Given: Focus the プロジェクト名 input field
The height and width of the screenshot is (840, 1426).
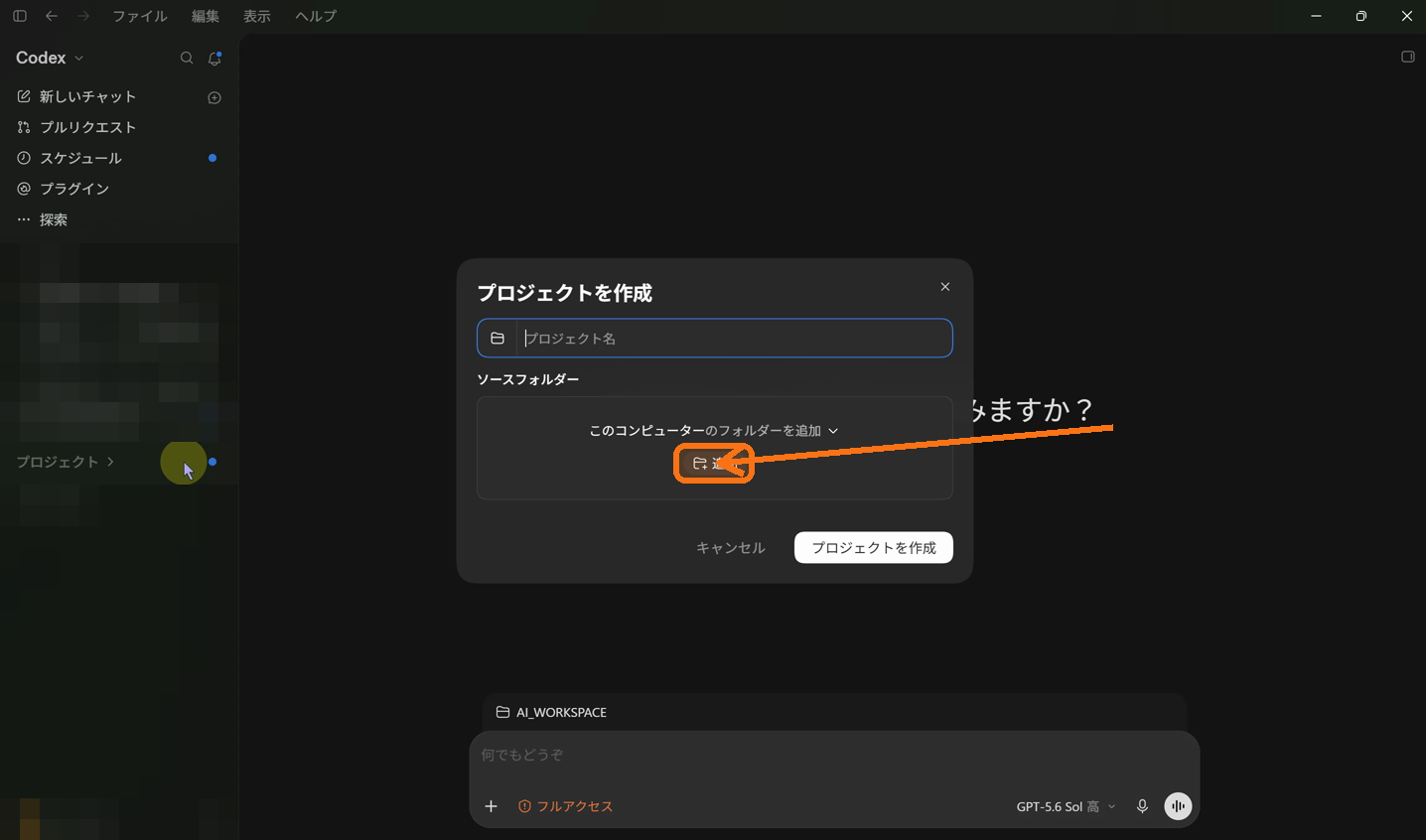Looking at the screenshot, I should pyautogui.click(x=734, y=339).
